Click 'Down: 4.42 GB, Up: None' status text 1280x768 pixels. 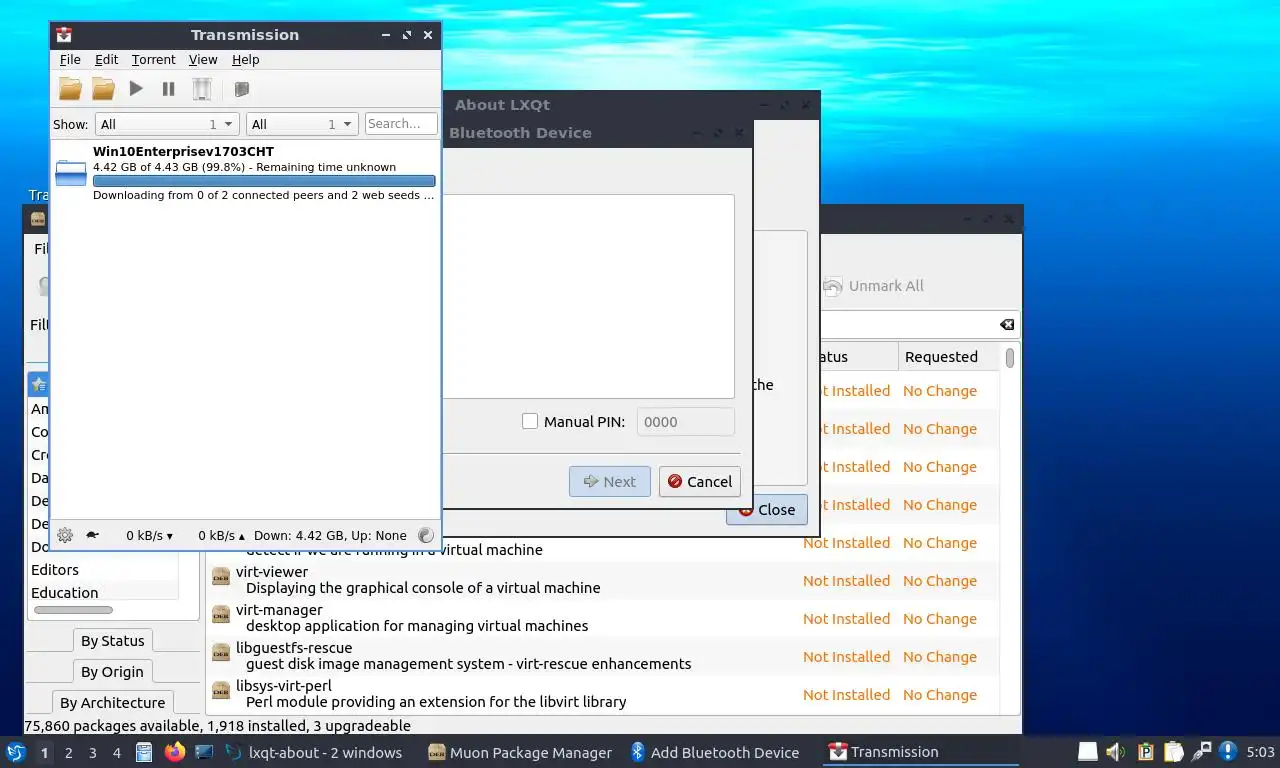tap(330, 535)
